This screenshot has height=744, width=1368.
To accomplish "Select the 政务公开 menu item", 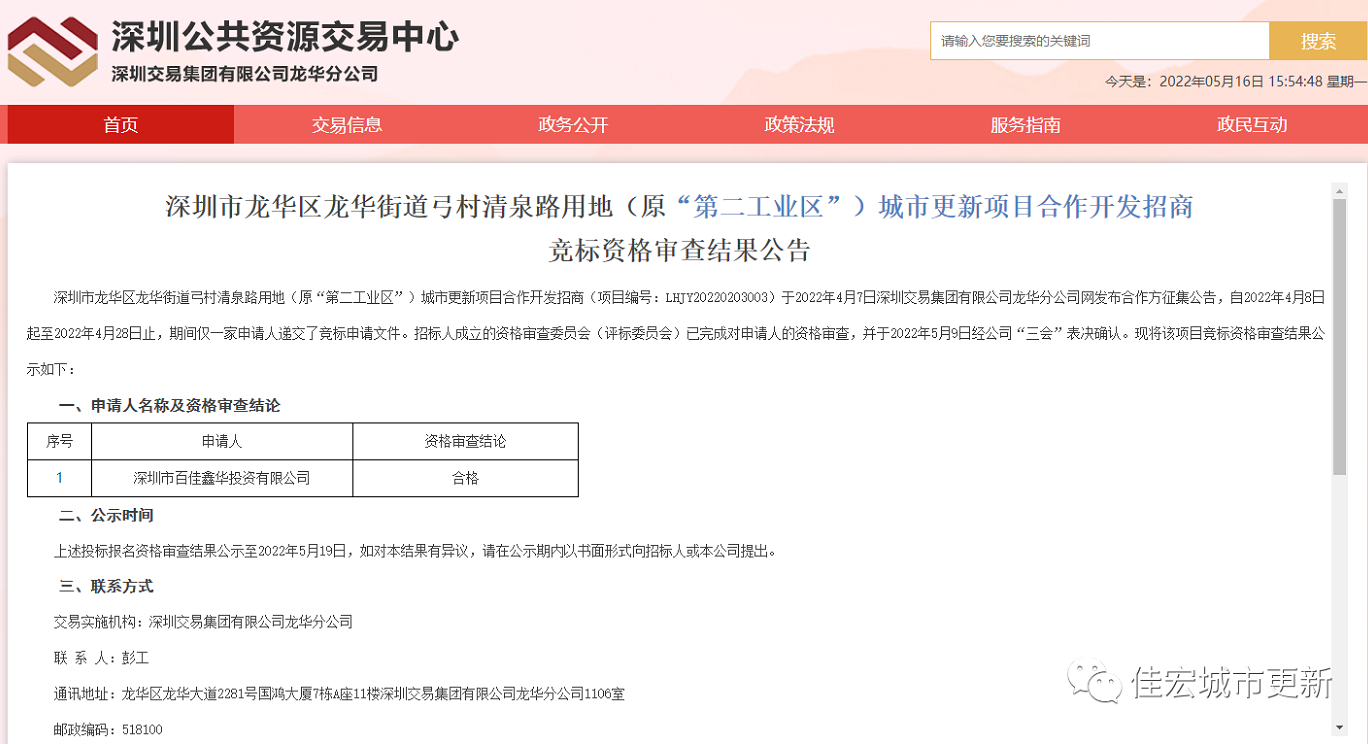I will pos(573,125).
